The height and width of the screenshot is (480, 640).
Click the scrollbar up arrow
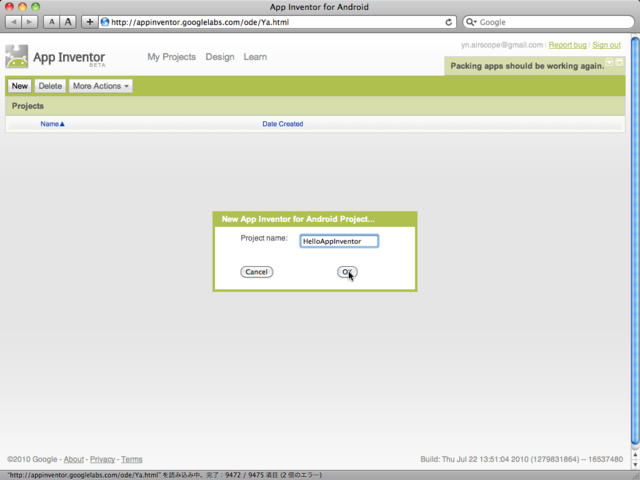pyautogui.click(x=635, y=454)
